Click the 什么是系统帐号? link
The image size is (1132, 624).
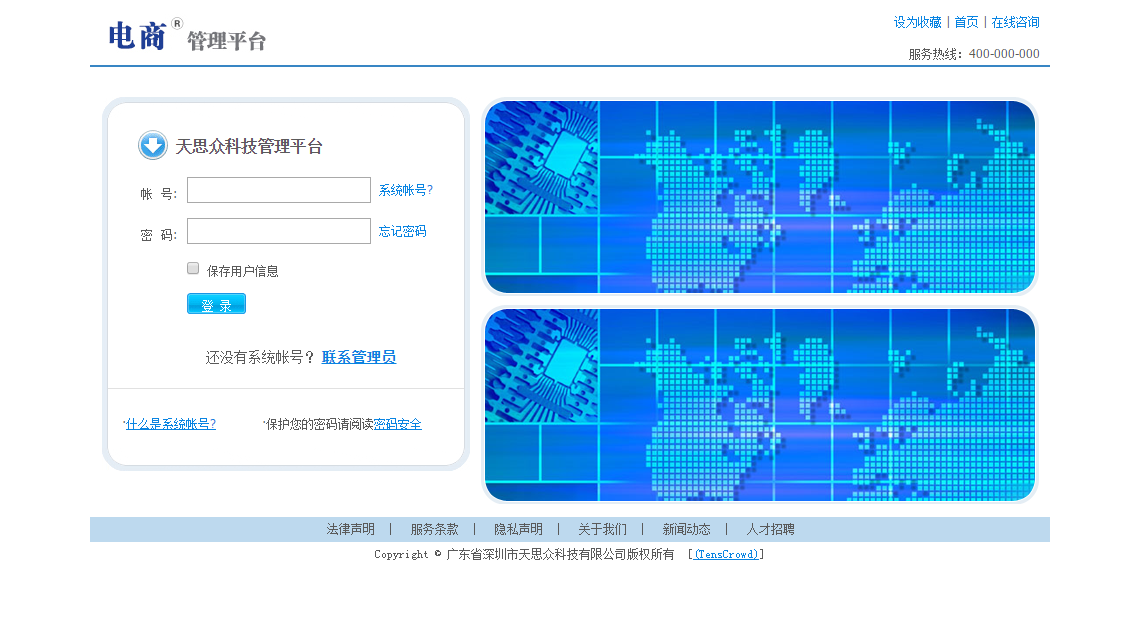tap(169, 423)
